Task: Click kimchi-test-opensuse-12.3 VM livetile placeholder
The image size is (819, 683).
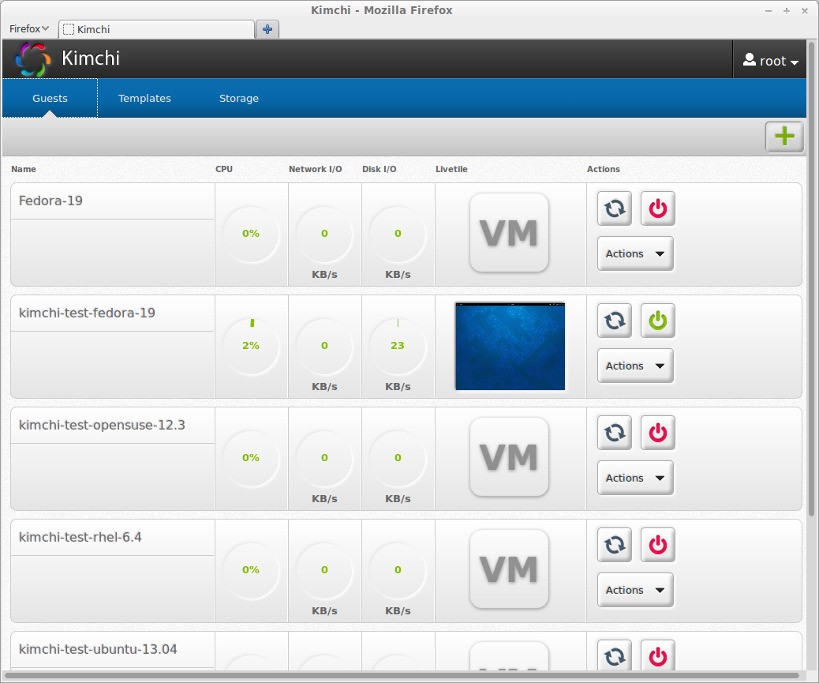Action: pyautogui.click(x=509, y=457)
